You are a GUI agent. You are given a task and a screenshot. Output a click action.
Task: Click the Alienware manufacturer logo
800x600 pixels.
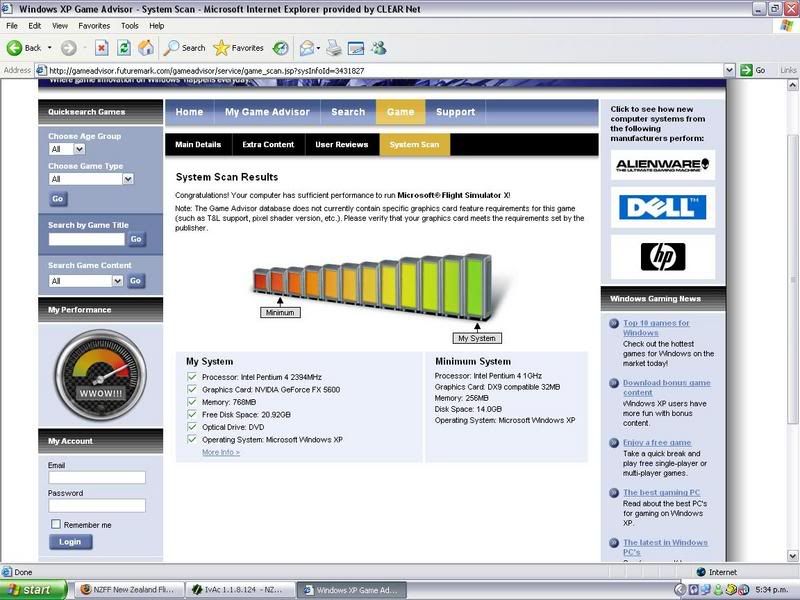pos(663,164)
